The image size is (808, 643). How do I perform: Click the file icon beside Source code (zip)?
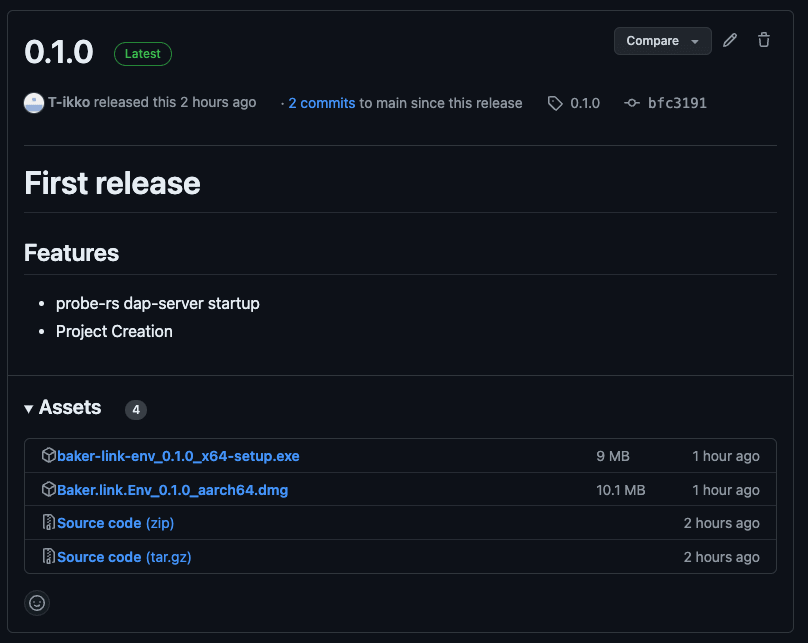click(48, 523)
